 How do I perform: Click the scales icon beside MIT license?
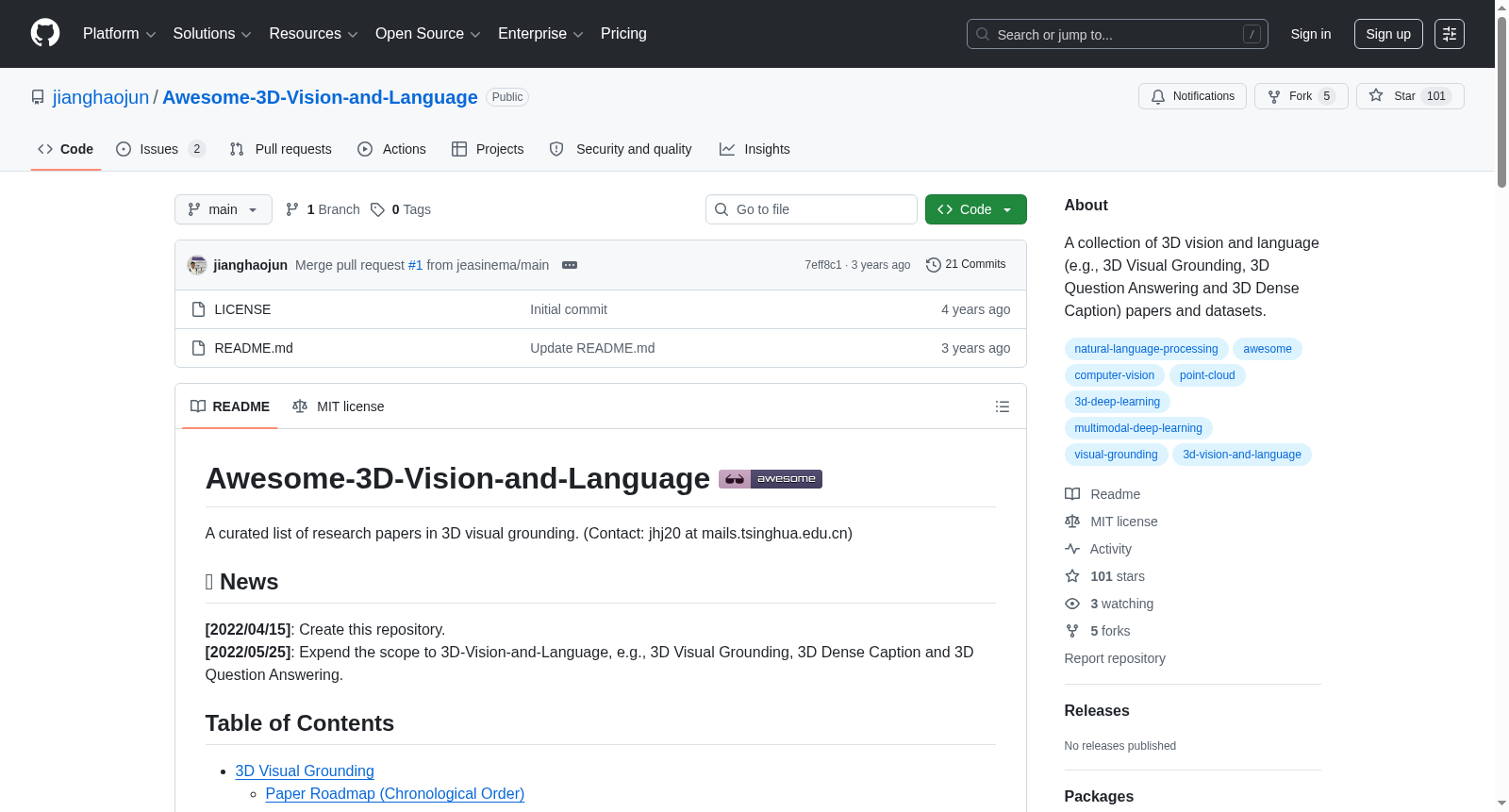[x=1072, y=522]
